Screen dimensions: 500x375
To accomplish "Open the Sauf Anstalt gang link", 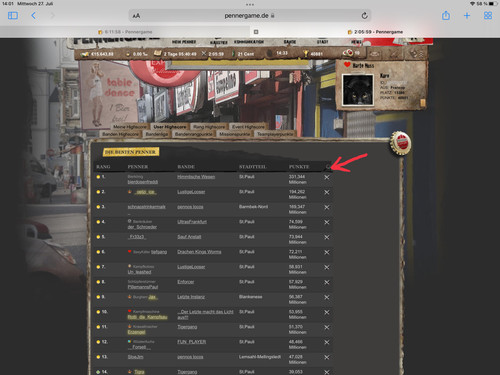I will click(x=189, y=237).
